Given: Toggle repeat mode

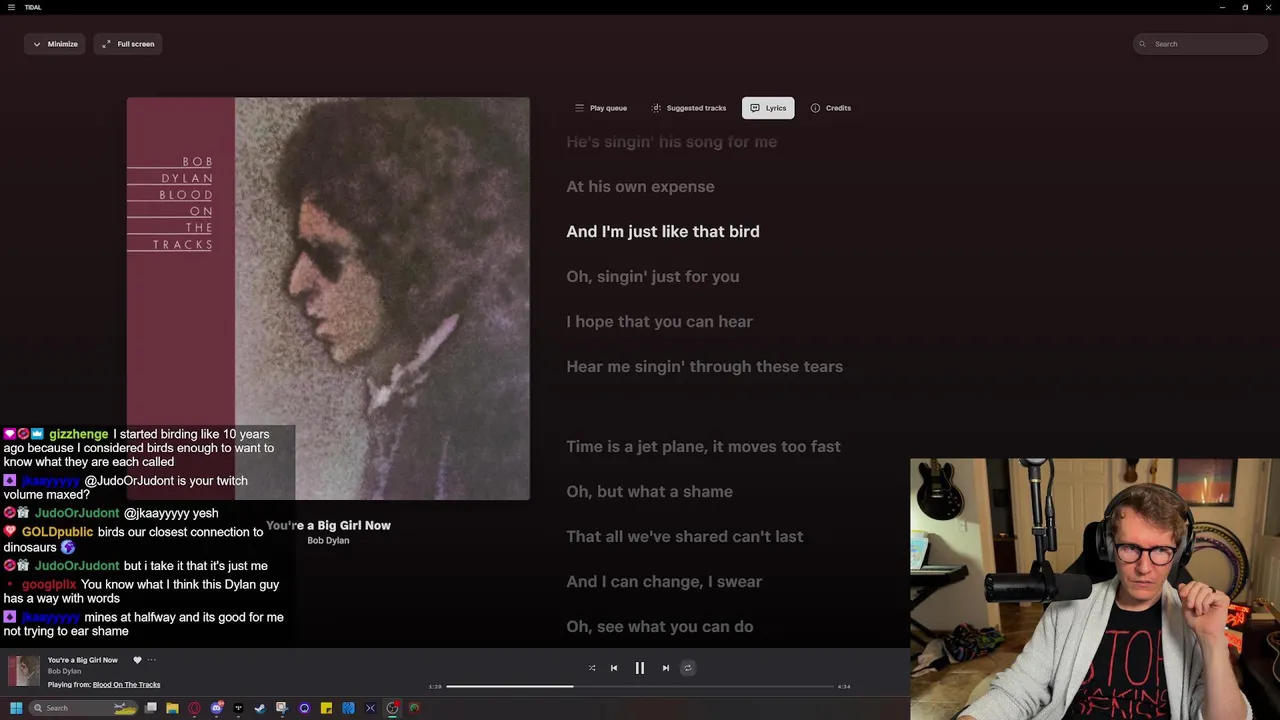Looking at the screenshot, I should [x=687, y=668].
